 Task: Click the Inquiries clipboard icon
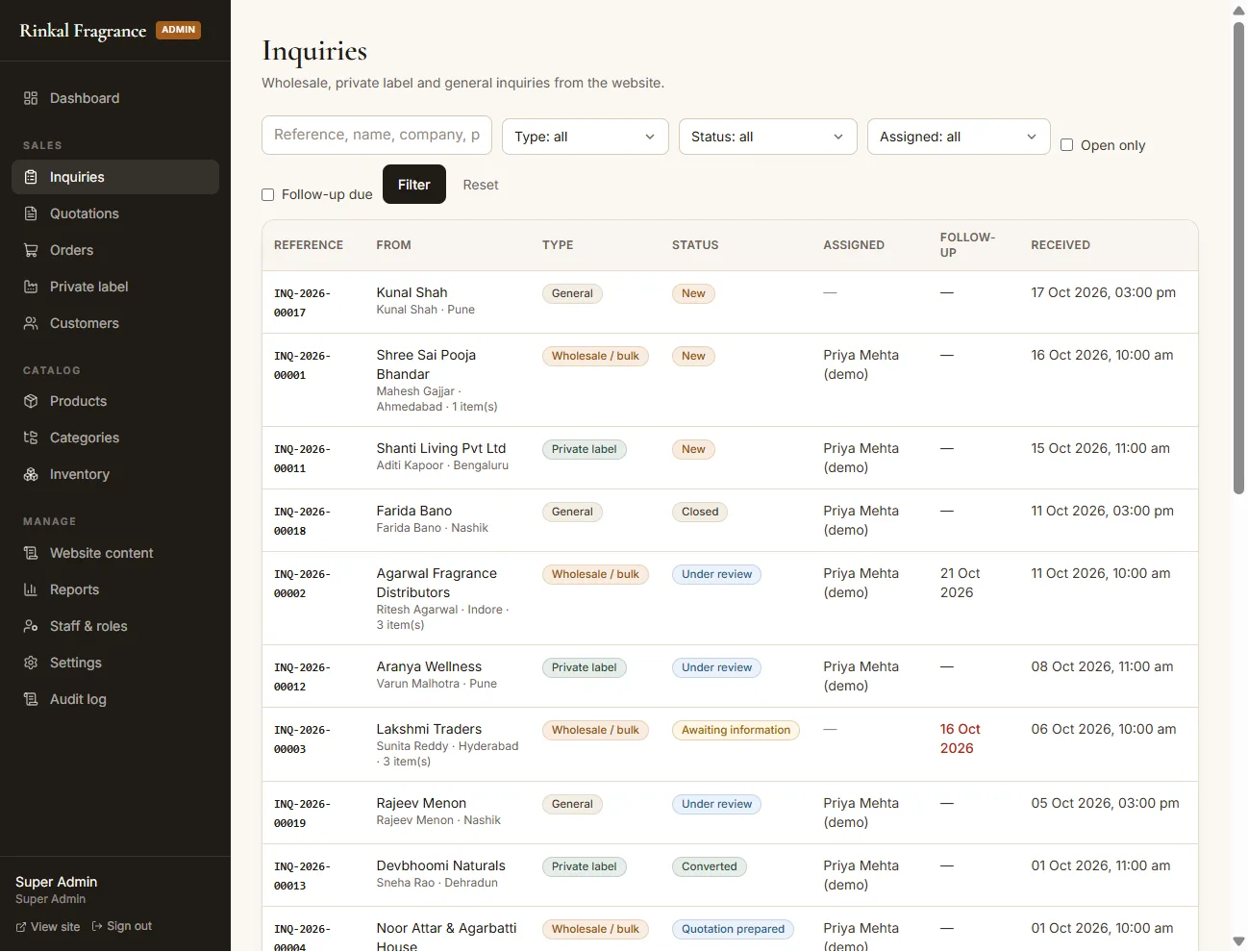pos(31,177)
